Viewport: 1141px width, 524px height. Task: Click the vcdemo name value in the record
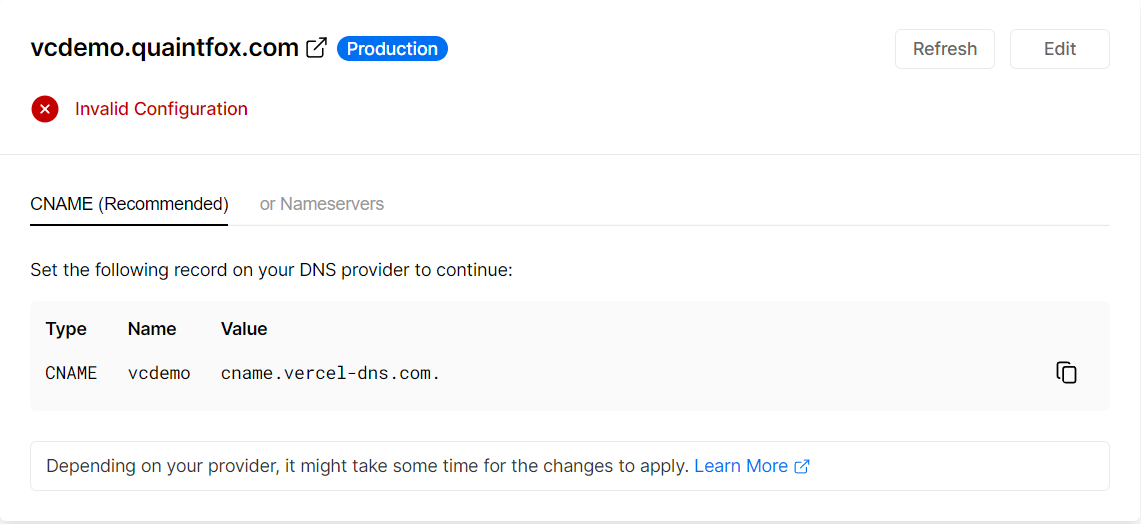(x=159, y=373)
